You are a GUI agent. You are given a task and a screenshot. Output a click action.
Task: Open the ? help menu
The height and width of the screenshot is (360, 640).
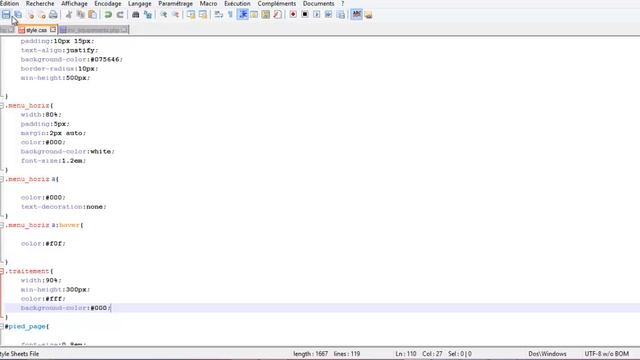[342, 3]
